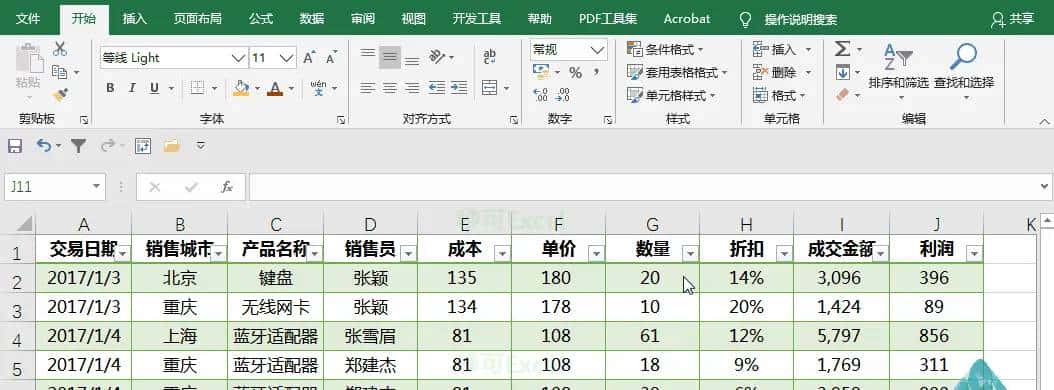Open accounting number format icon
The width and height of the screenshot is (1054, 390).
tap(540, 72)
